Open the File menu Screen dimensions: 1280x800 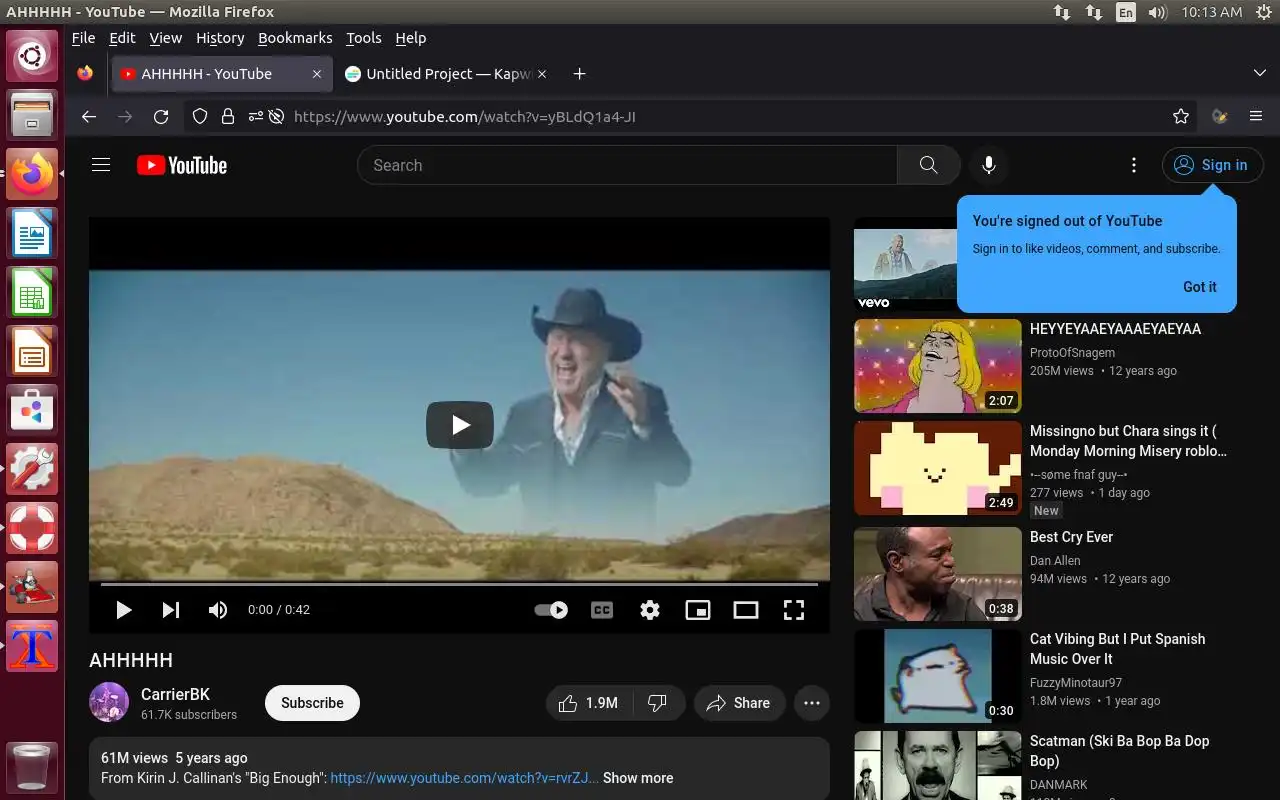click(84, 38)
